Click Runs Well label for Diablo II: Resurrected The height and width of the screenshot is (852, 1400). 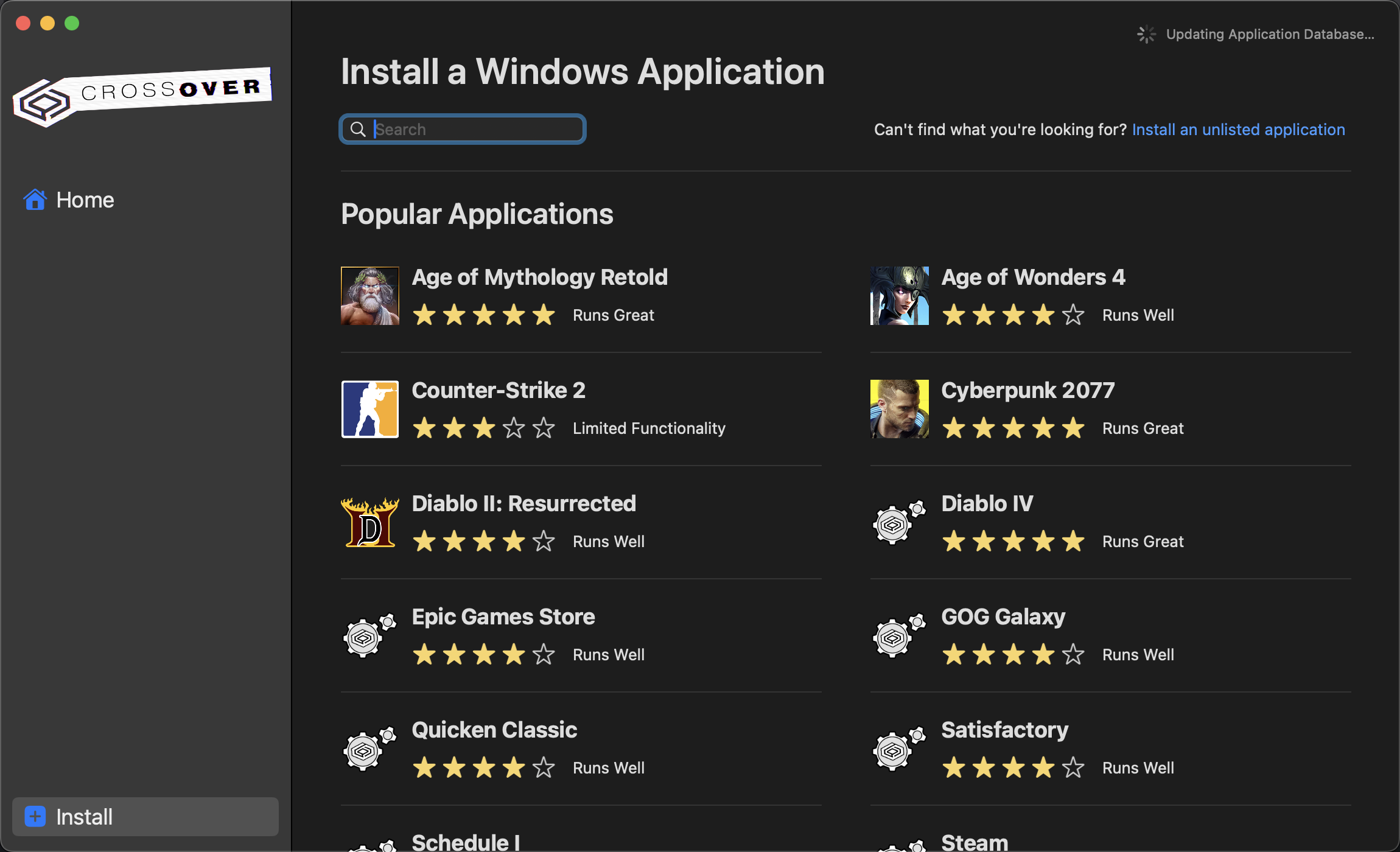[609, 542]
